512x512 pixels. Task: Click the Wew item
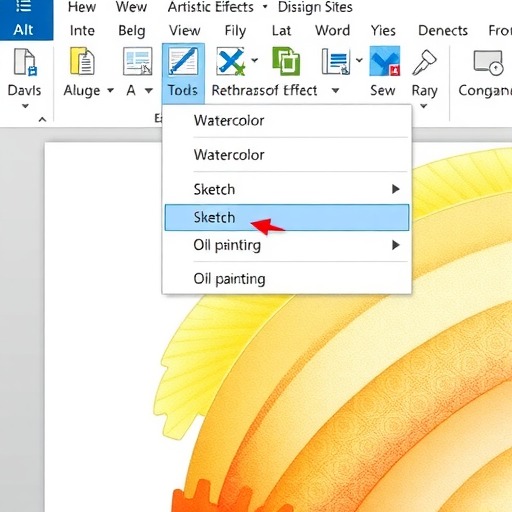point(131,7)
